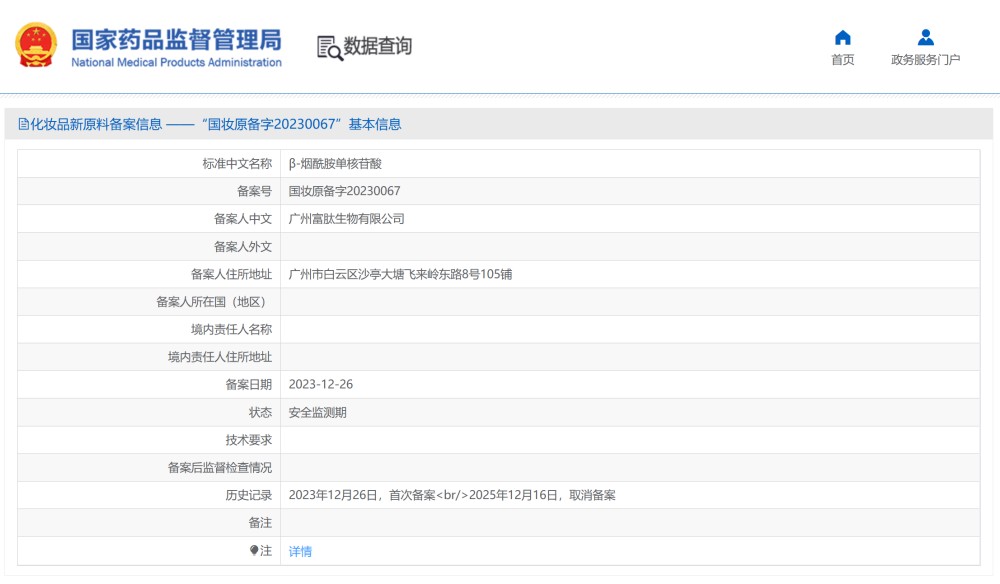1000x584 pixels.
Task: Select the 备案编号 value 国妆原备字20230067
Action: (343, 190)
